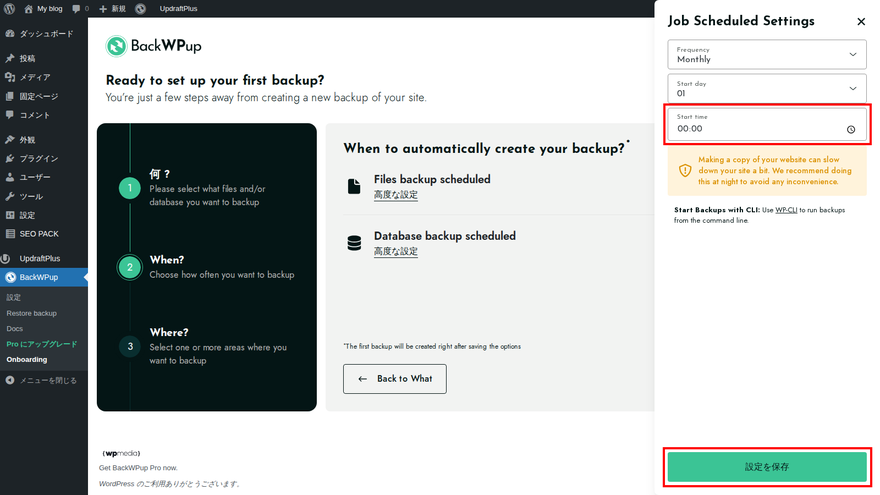
Task: Open the Frequency Monthly dropdown
Action: click(767, 54)
